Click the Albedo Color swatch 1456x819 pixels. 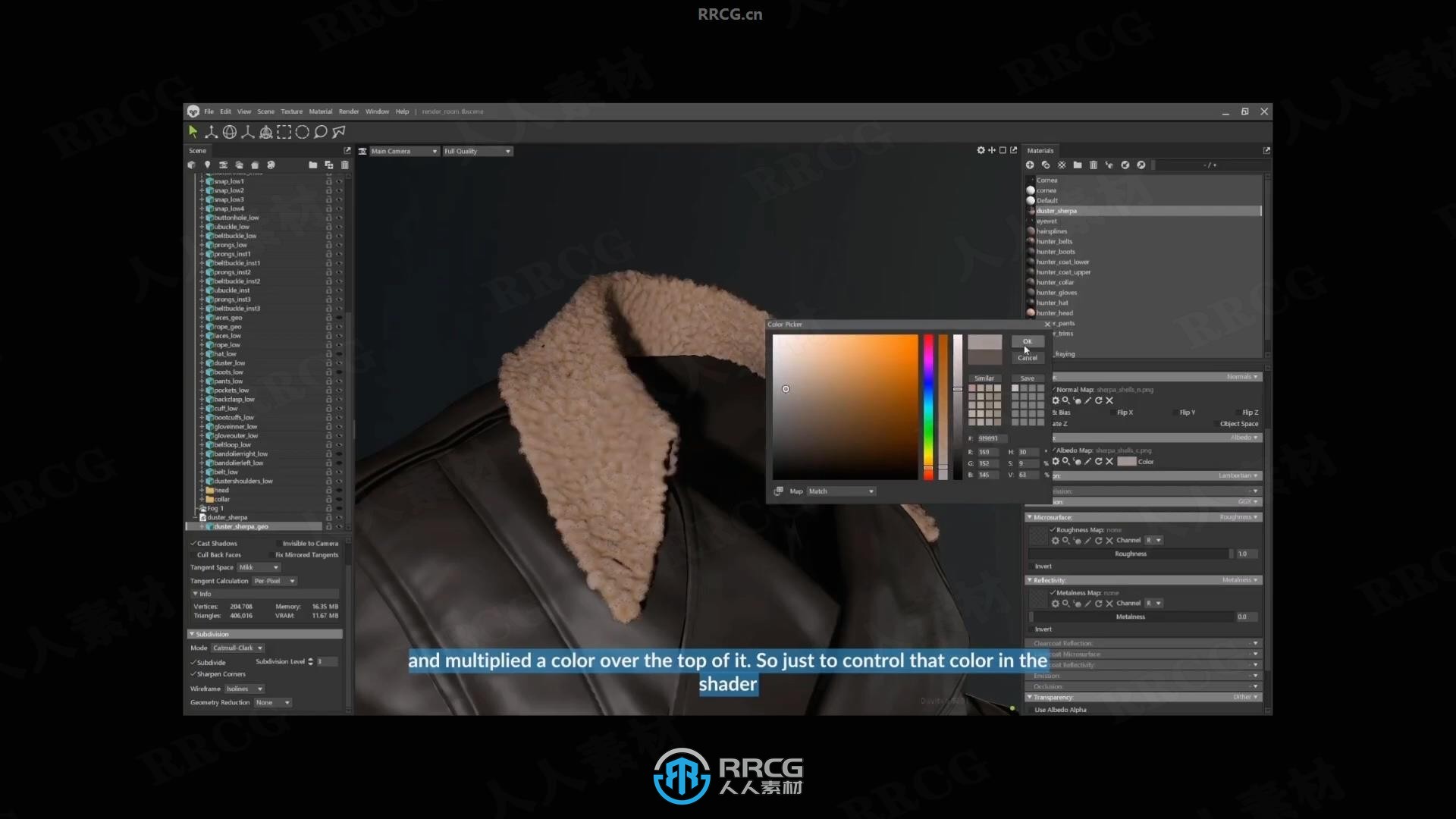tap(1127, 461)
